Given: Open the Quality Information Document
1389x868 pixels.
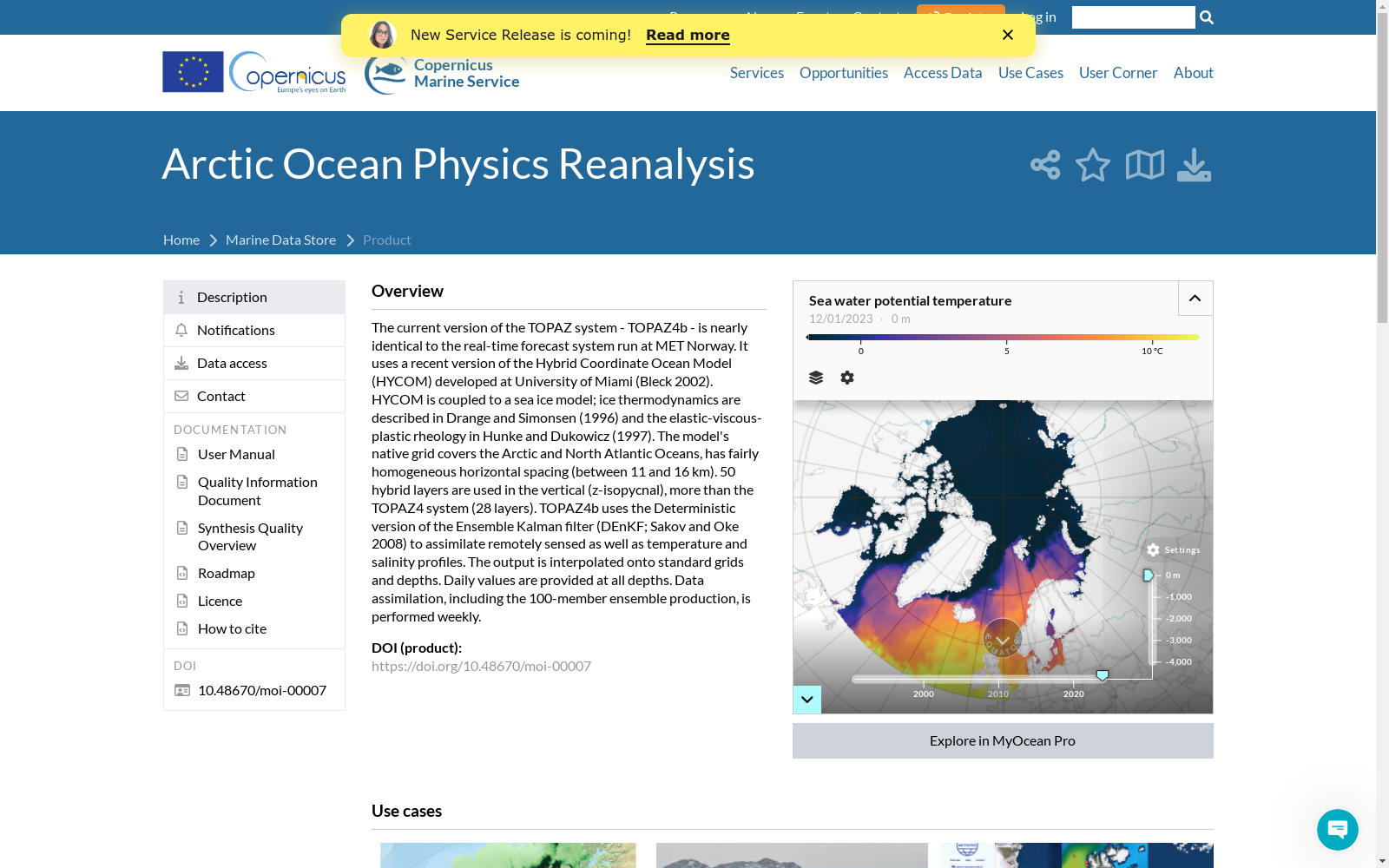Looking at the screenshot, I should point(257,491).
